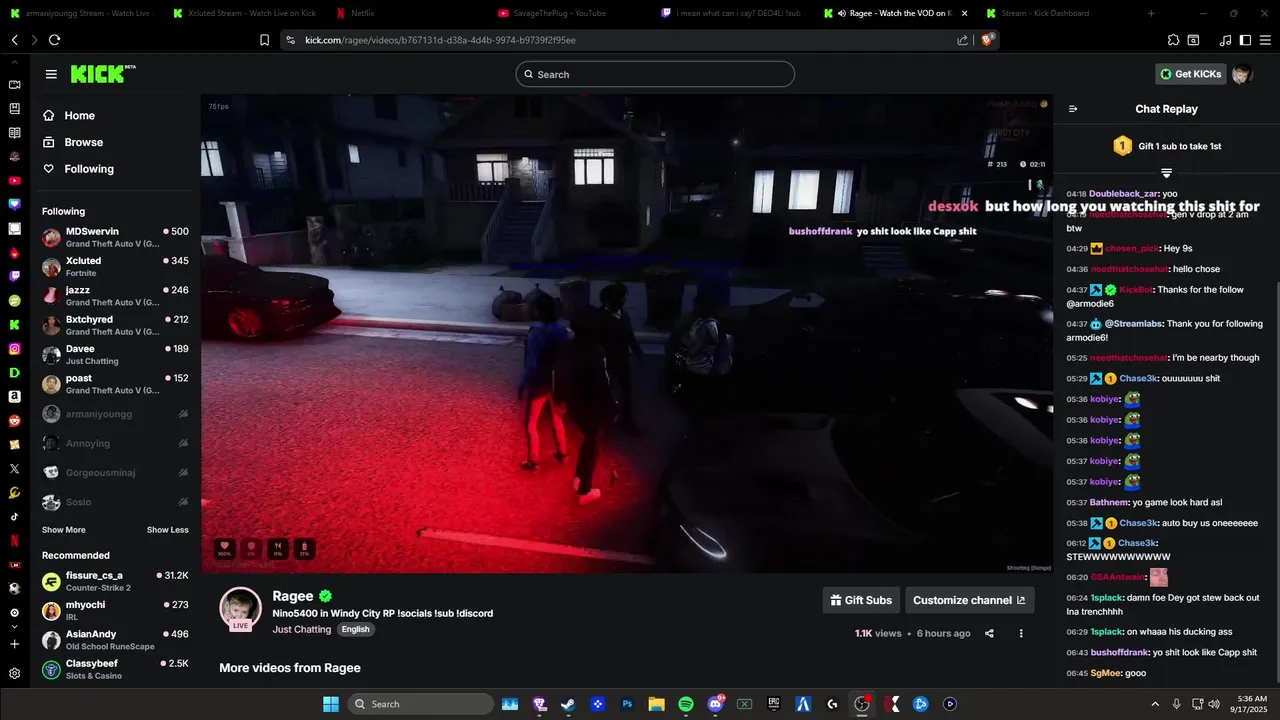Image resolution: width=1280 pixels, height=720 pixels.
Task: Open the browser extensions puzzle icon
Action: point(1173,40)
